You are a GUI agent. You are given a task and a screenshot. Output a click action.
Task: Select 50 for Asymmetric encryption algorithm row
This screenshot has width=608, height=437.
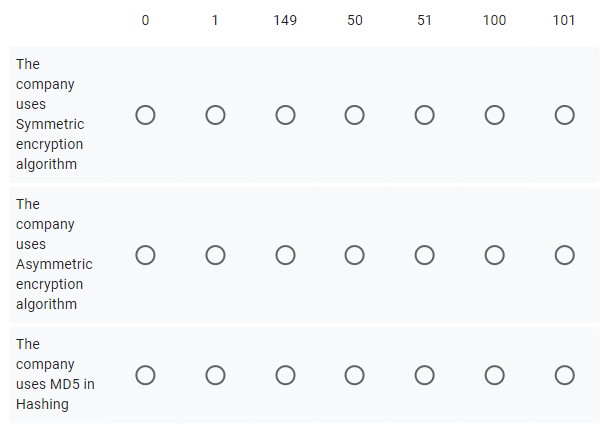click(354, 255)
